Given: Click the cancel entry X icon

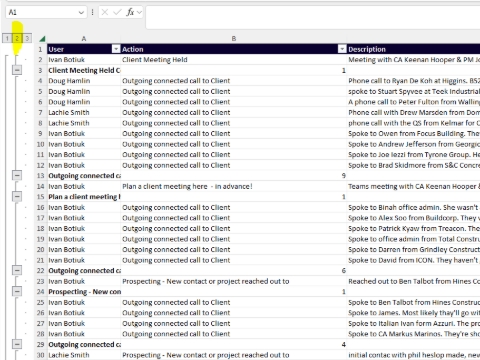Looking at the screenshot, I should pos(105,12).
